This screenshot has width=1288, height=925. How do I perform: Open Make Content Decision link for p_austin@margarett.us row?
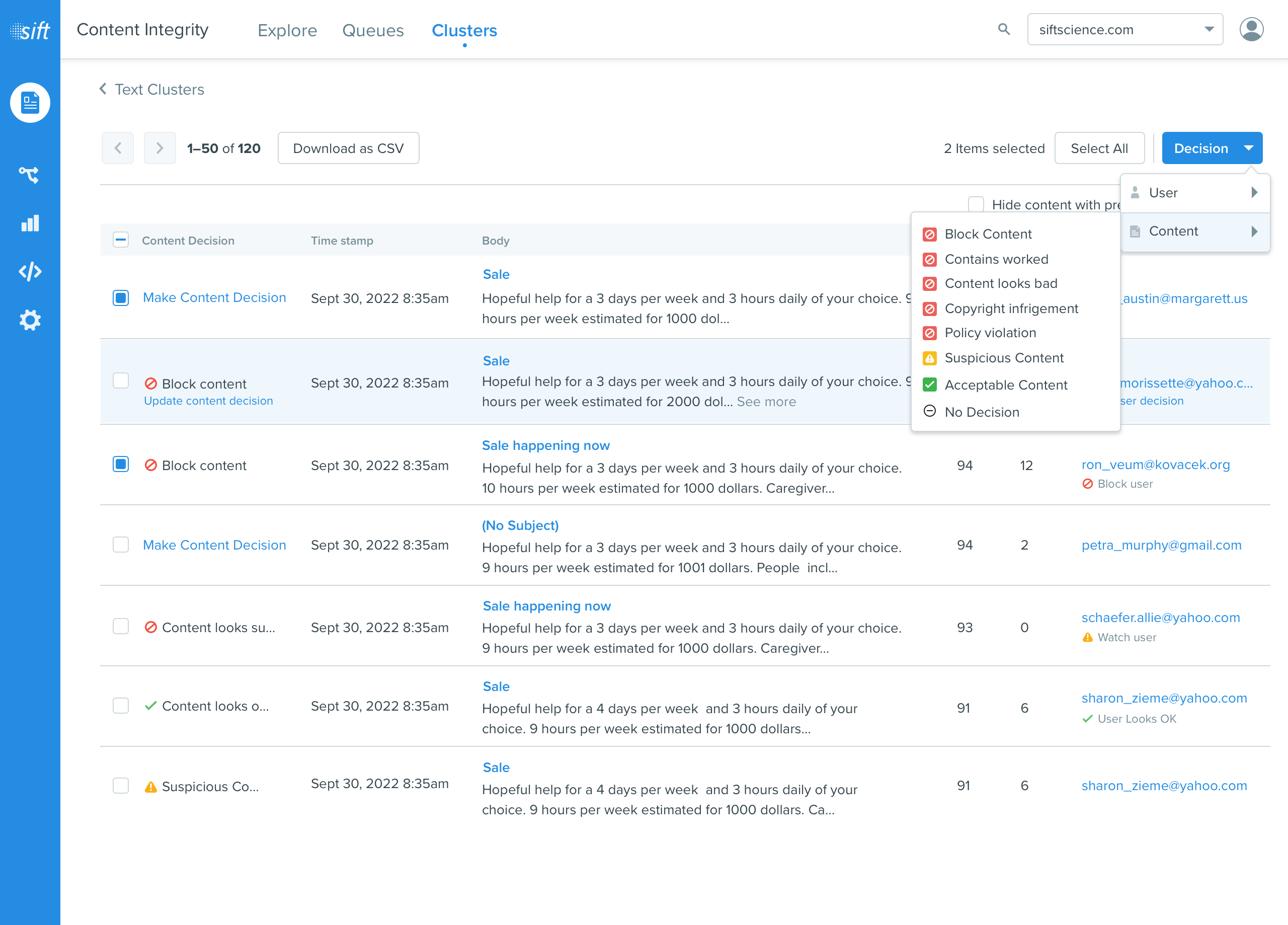coord(214,298)
